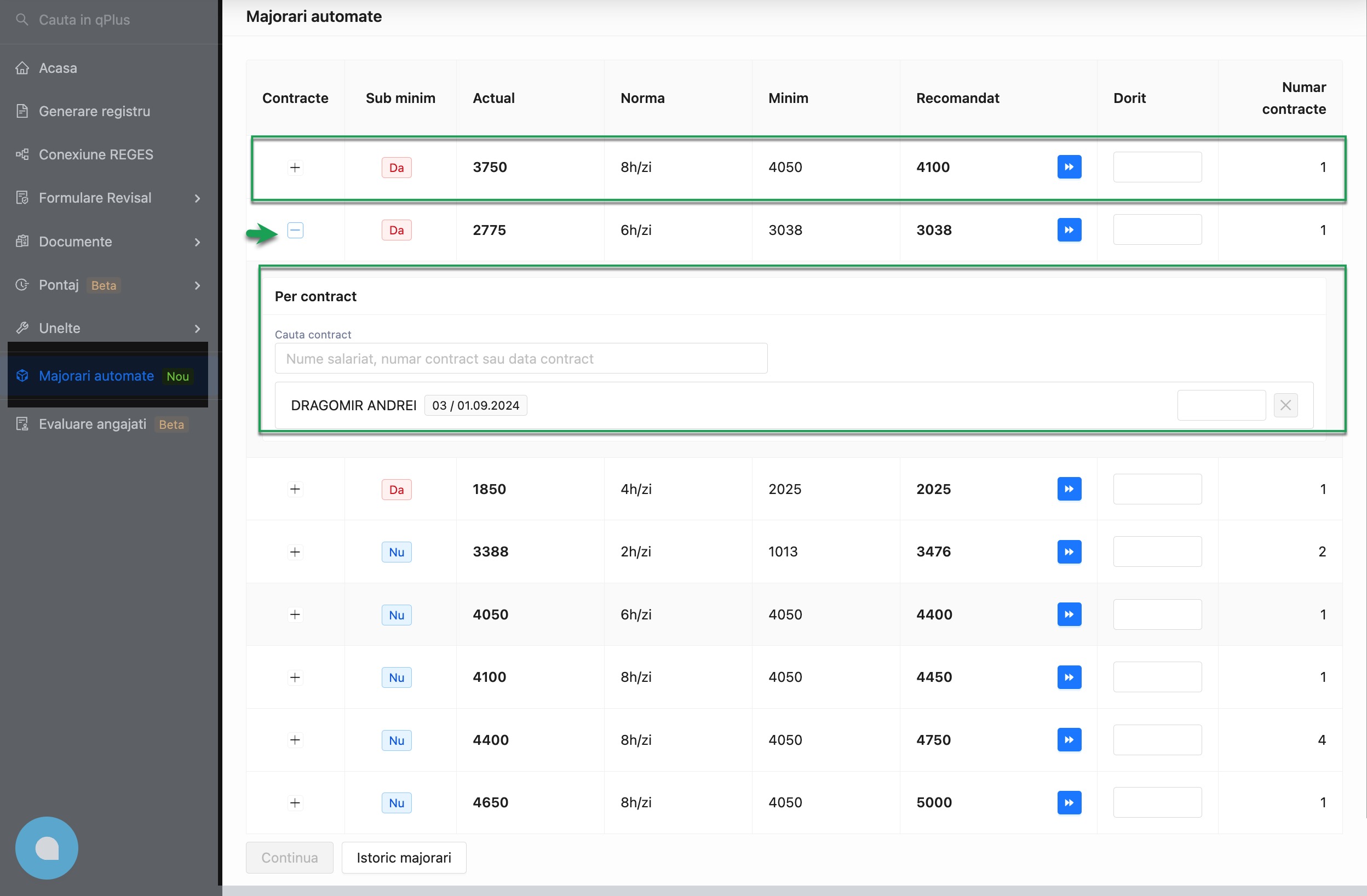Click Dorit input for the 1850 row
1367x896 pixels.
(1157, 489)
